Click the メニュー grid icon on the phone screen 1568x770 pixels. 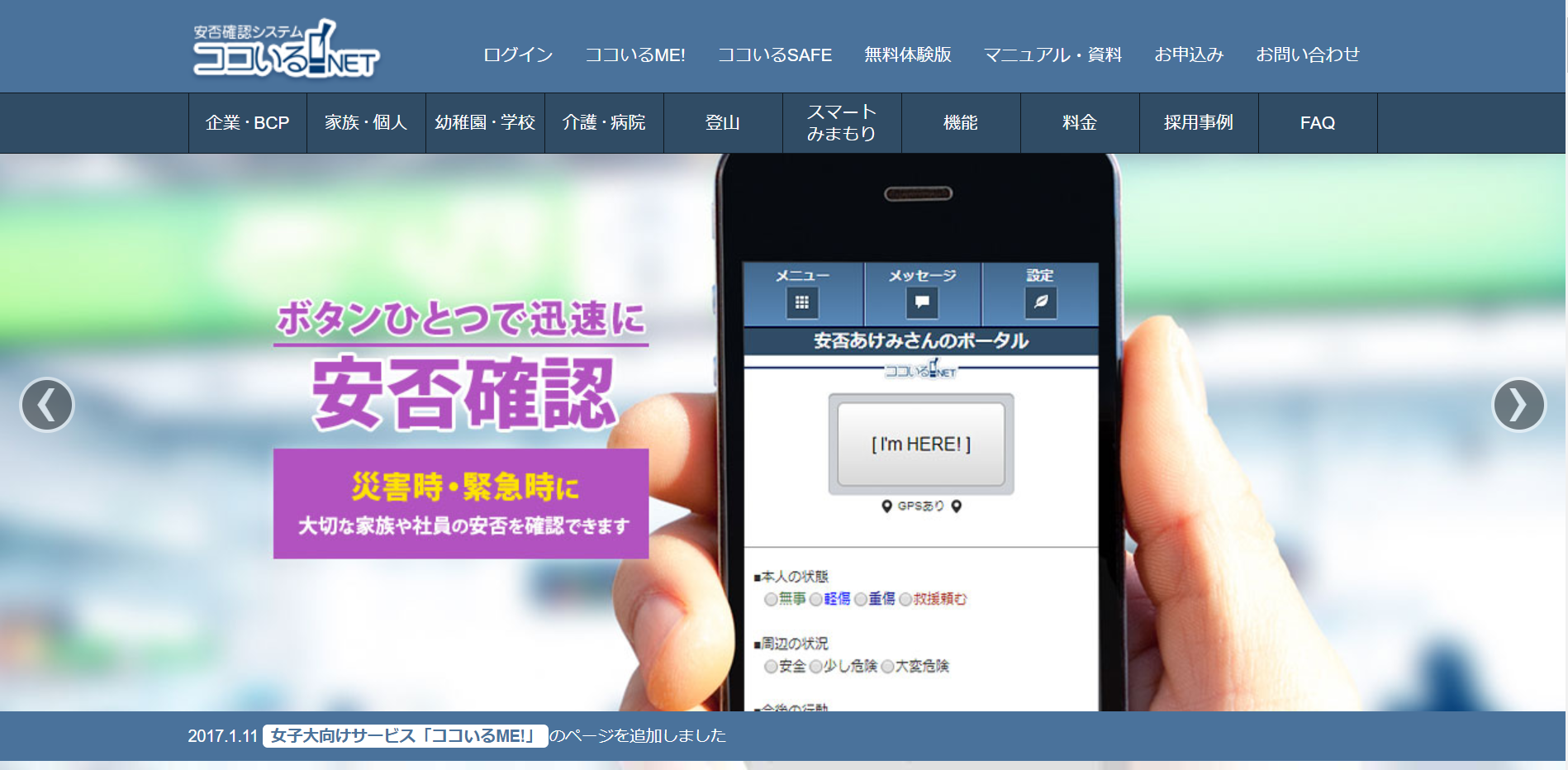click(x=803, y=302)
